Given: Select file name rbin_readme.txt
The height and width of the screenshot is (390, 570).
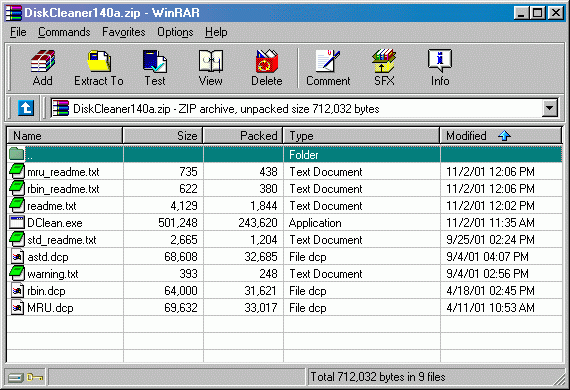Looking at the screenshot, I should point(63,189).
